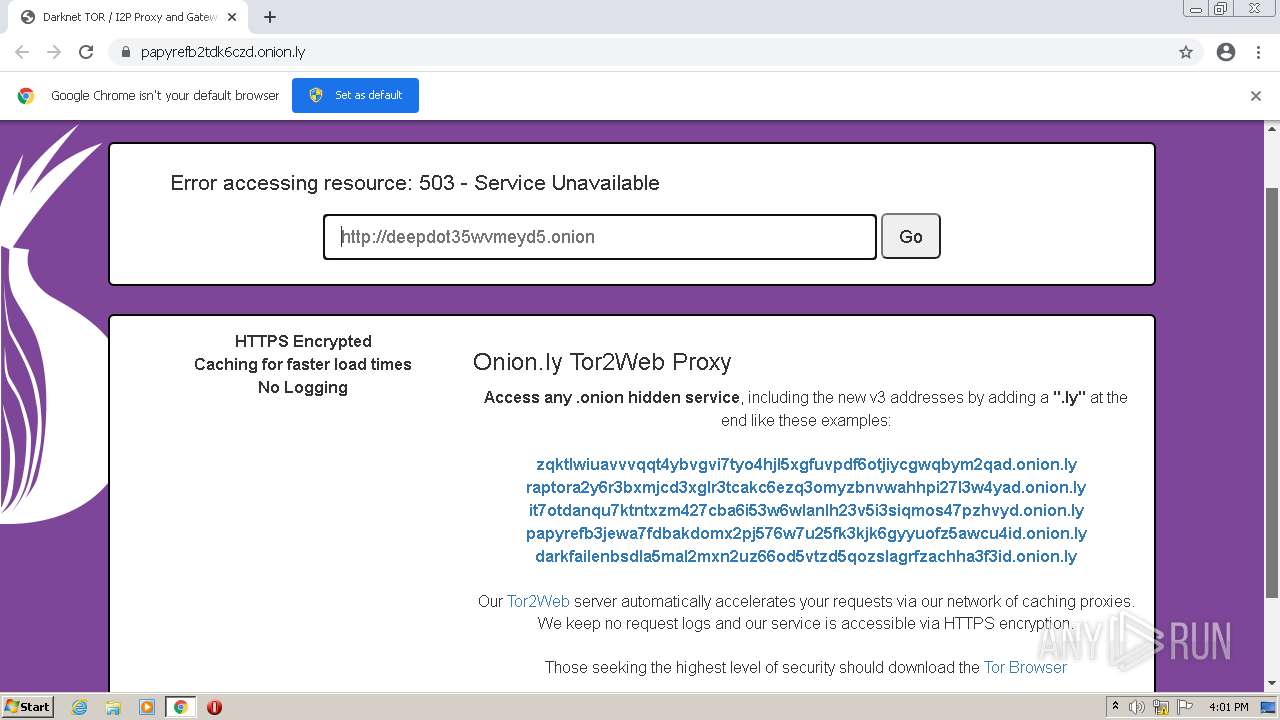This screenshot has width=1280, height=720.
Task: Dismiss the default browser notification bar
Action: [x=1256, y=96]
